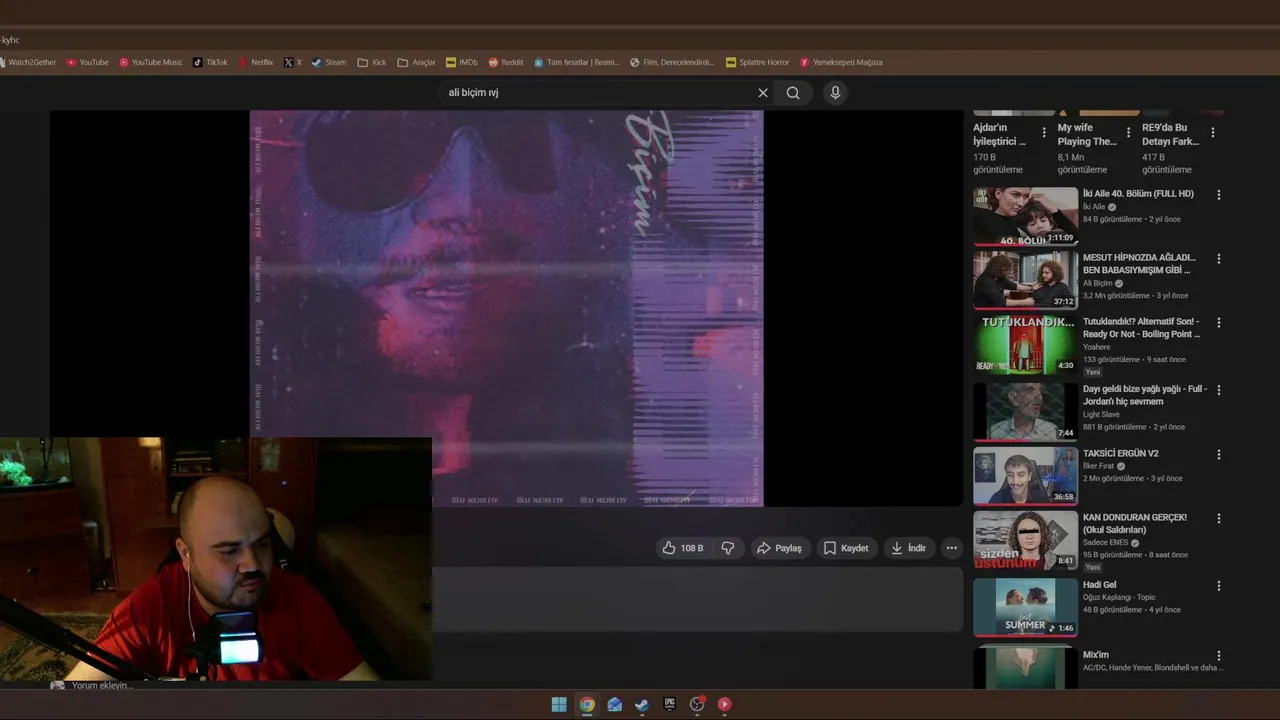Screen dimensions: 1280x720
Task: Open the Watch2Gether bookmark
Action: tap(27, 62)
